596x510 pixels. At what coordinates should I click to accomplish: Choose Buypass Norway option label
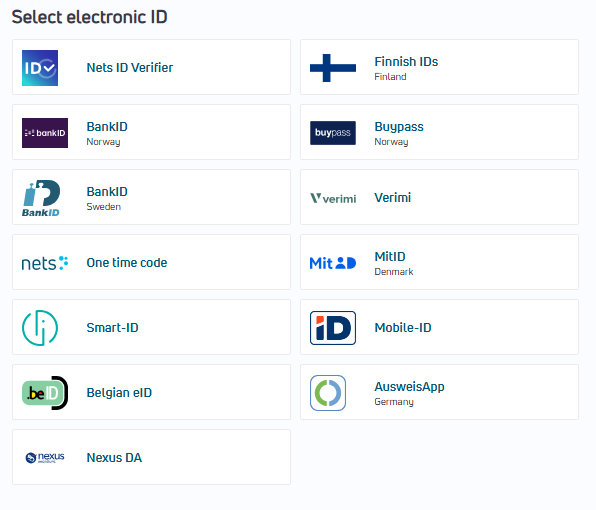coord(399,127)
